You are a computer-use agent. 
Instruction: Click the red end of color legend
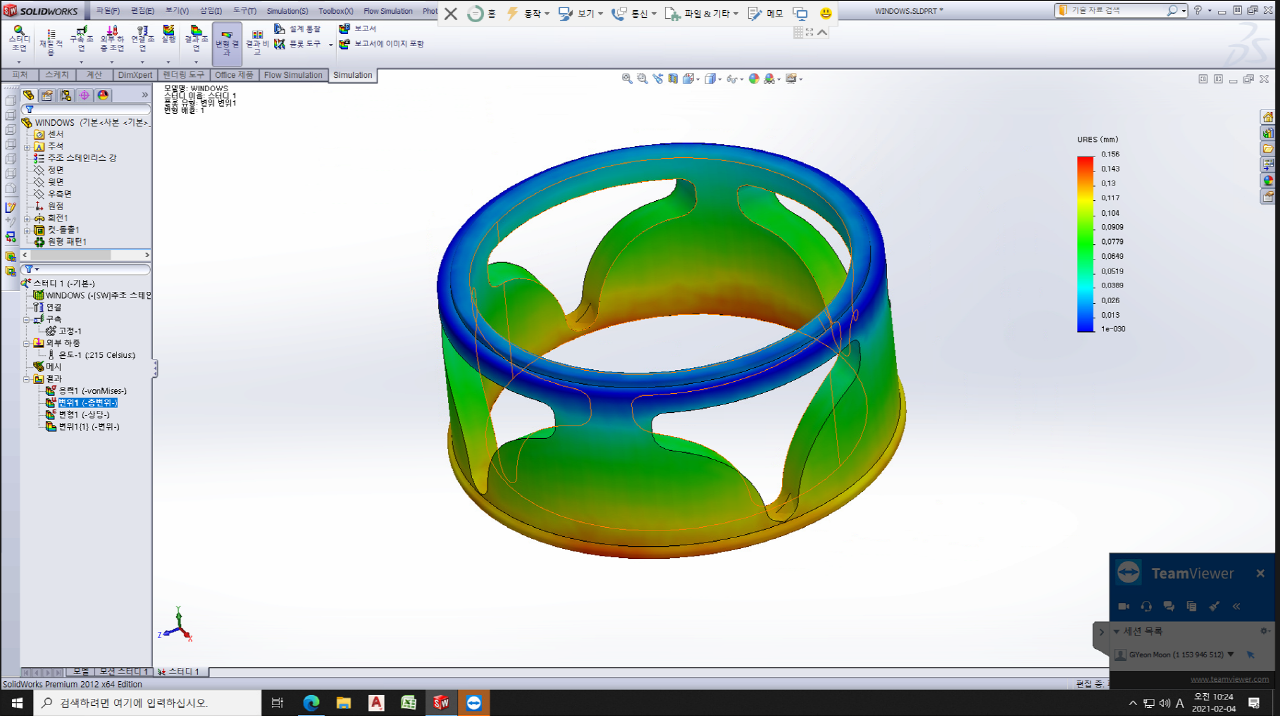1085,162
